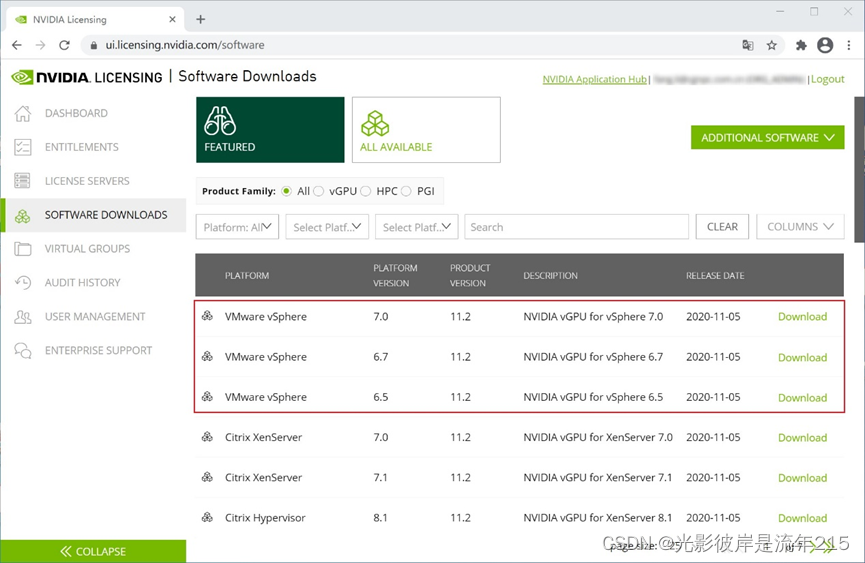This screenshot has height=563, width=865.
Task: Open the Dashboard home icon
Action: click(23, 113)
